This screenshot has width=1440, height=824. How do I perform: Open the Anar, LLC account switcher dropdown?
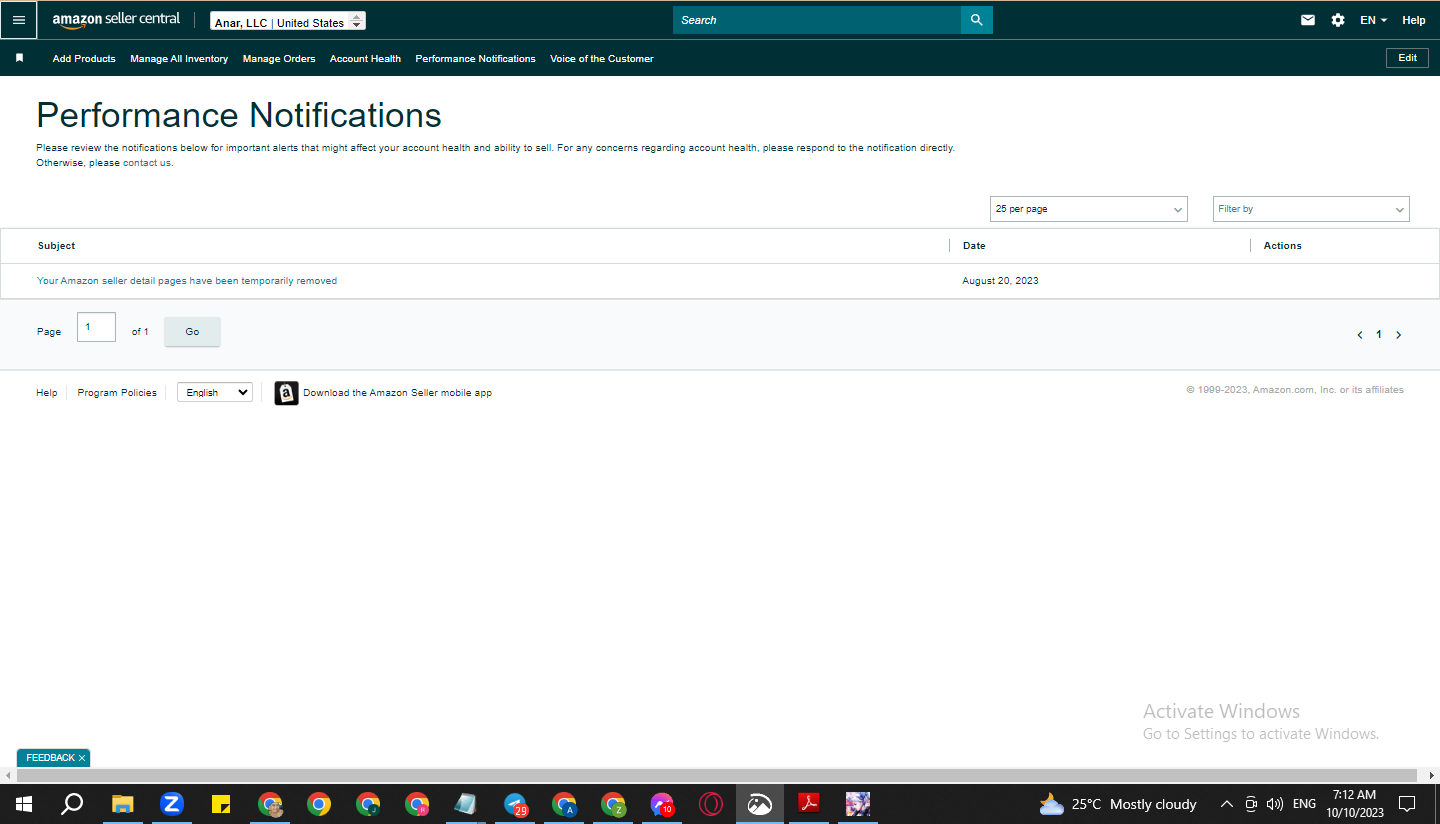coord(288,21)
